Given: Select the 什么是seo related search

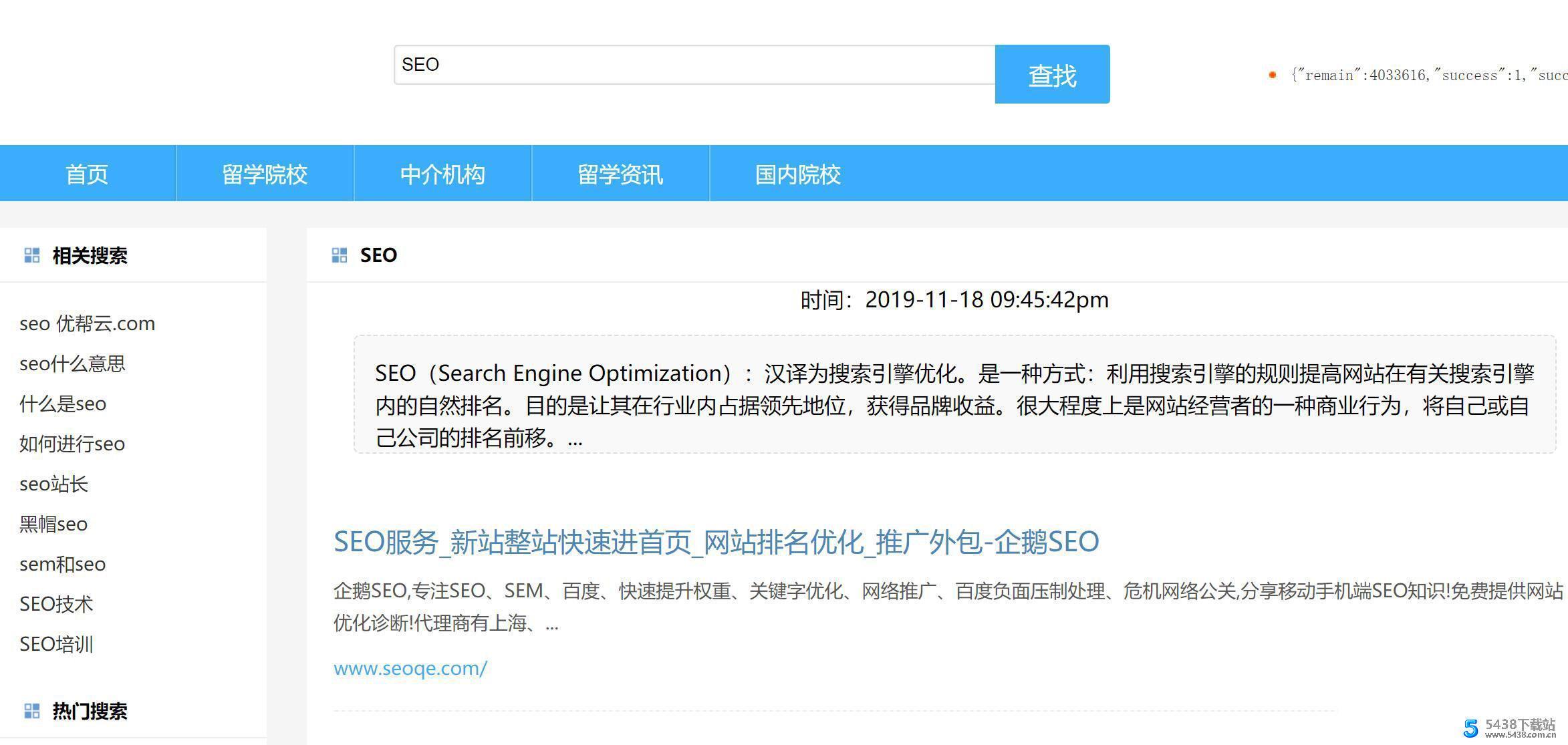Looking at the screenshot, I should pyautogui.click(x=63, y=404).
